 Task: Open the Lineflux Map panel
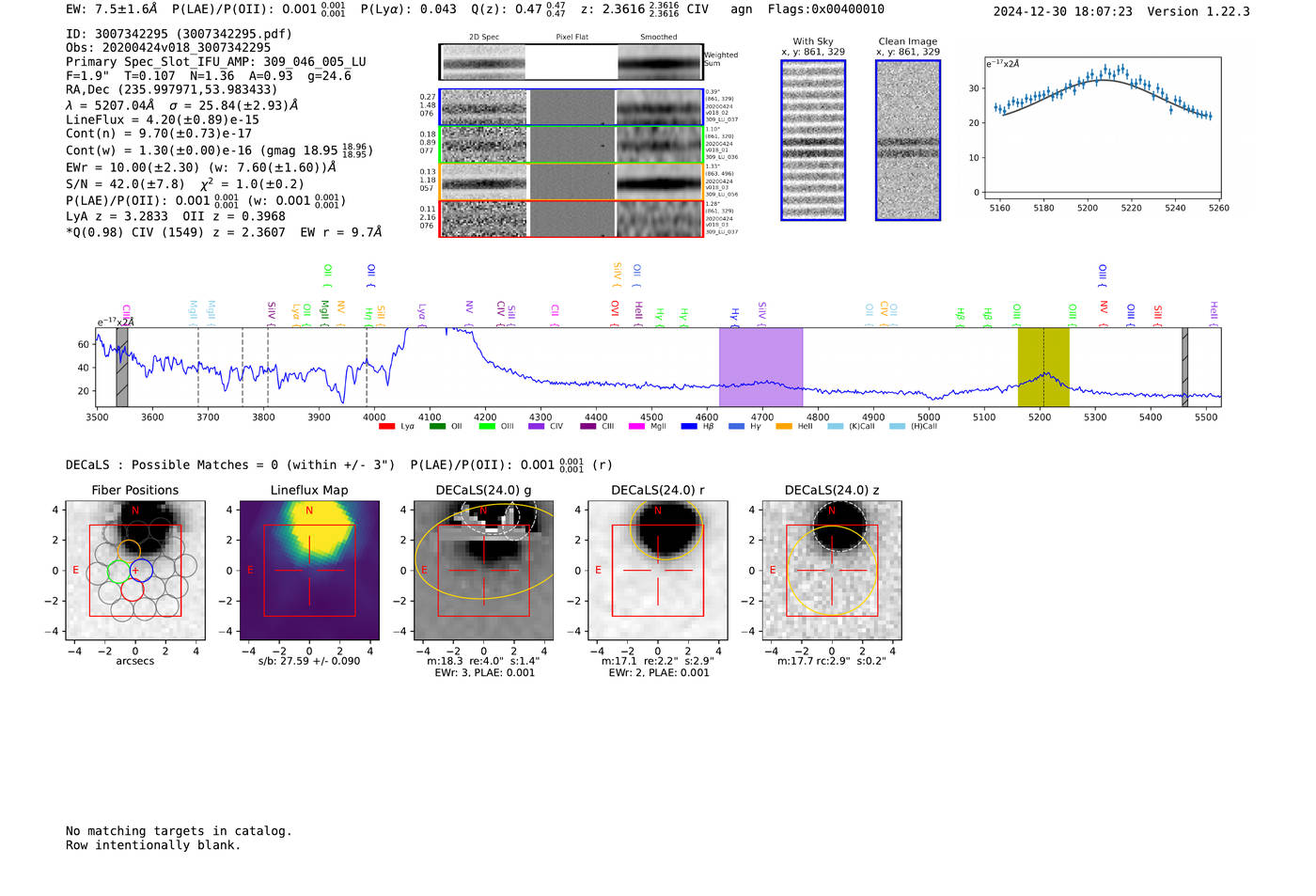tap(309, 571)
